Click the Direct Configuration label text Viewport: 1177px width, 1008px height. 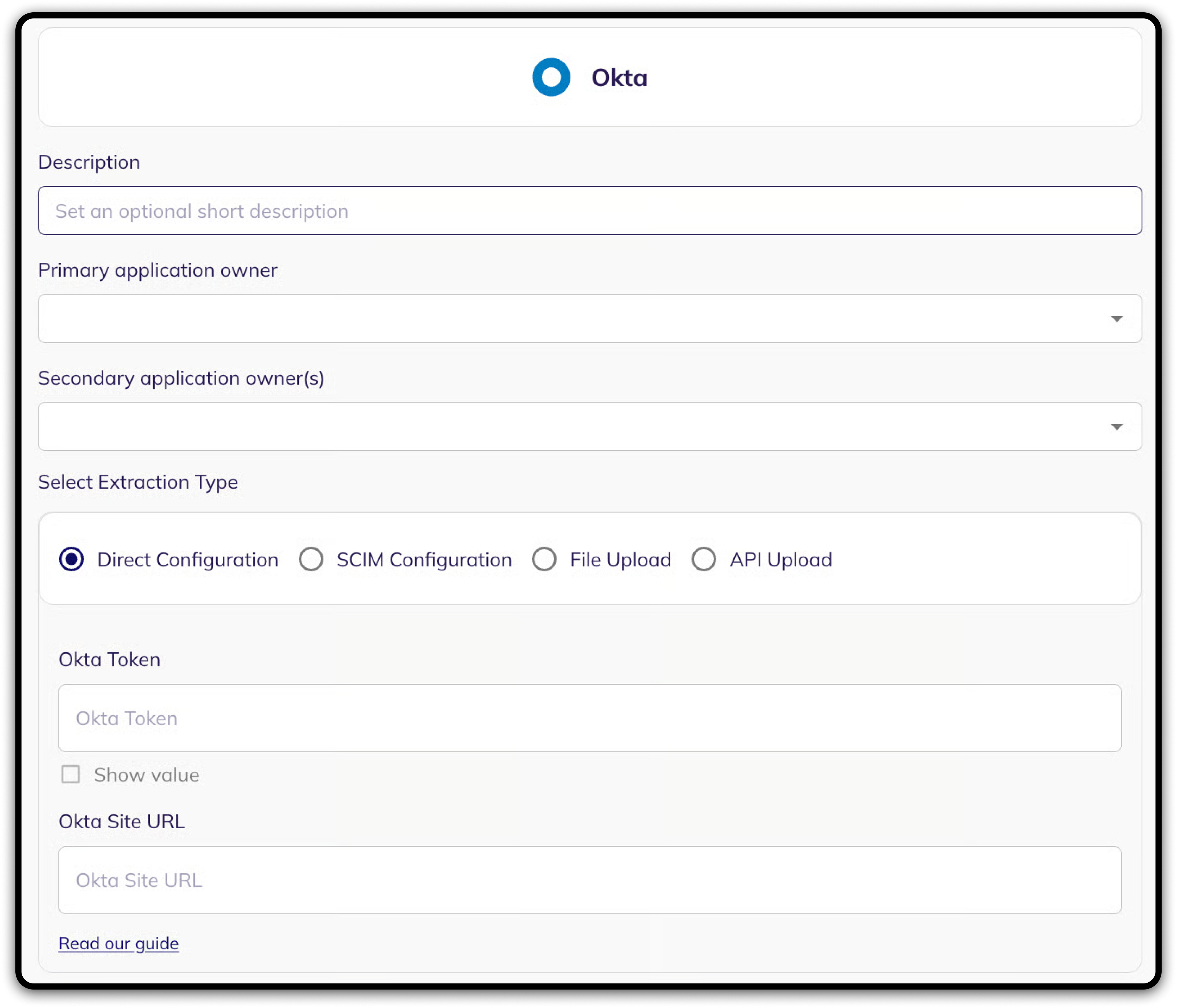(x=187, y=560)
